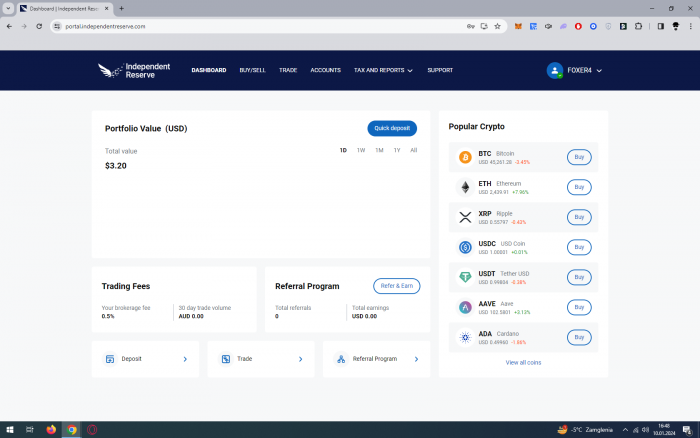The image size is (700, 438).
Task: Click the Independent Reserve logo
Action: [x=134, y=70]
